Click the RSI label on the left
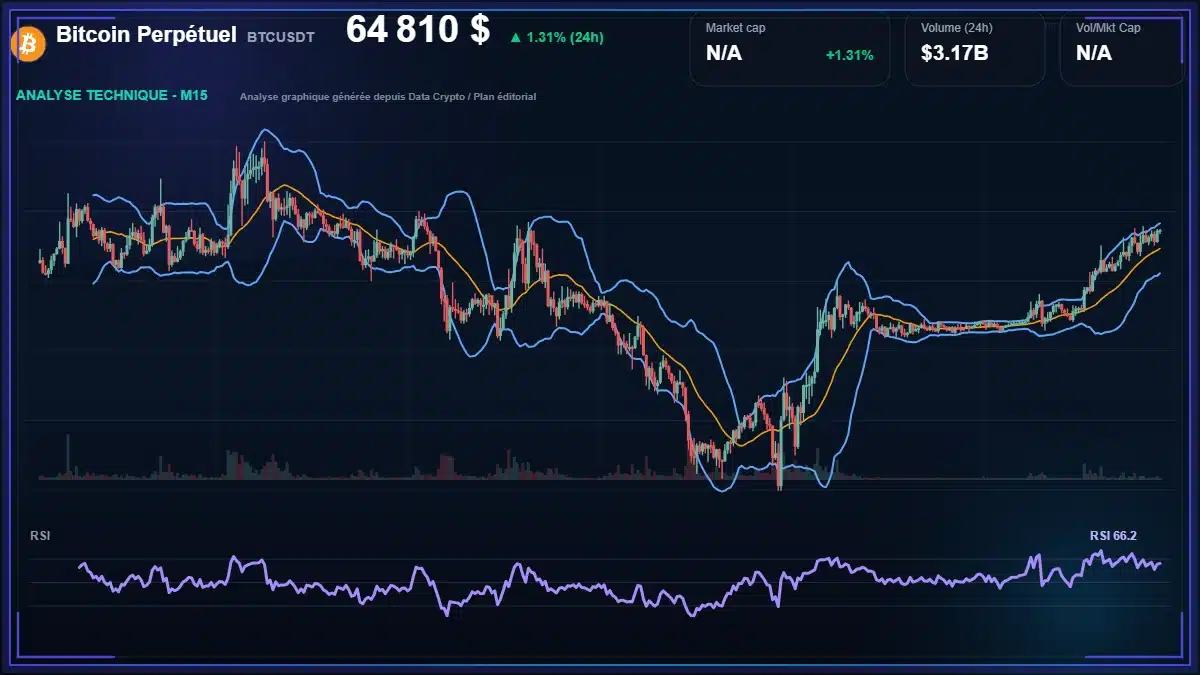The width and height of the screenshot is (1200, 675). [x=40, y=536]
